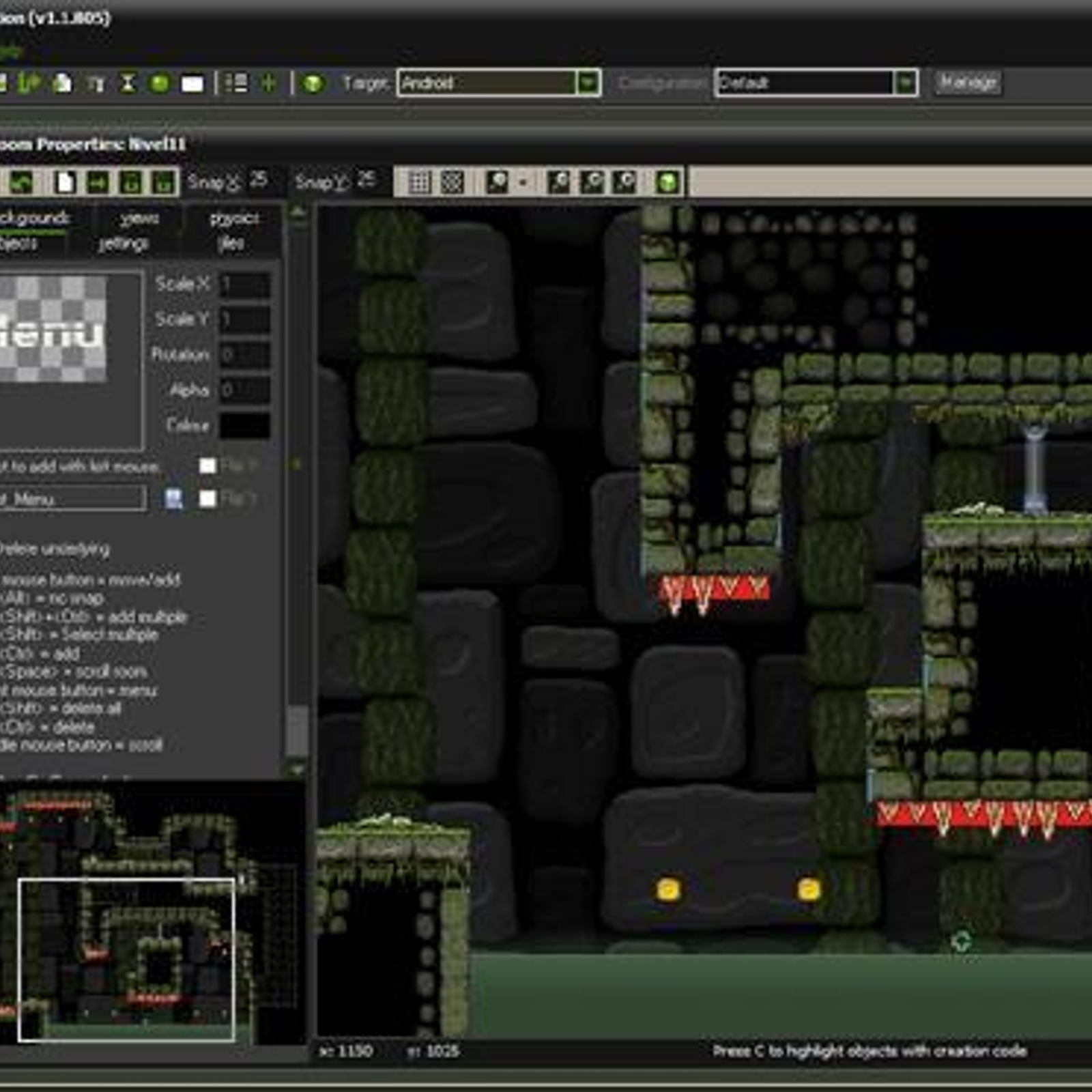Click the undo icon in room toolbar
Image resolution: width=1092 pixels, height=1092 pixels.
click(x=23, y=182)
